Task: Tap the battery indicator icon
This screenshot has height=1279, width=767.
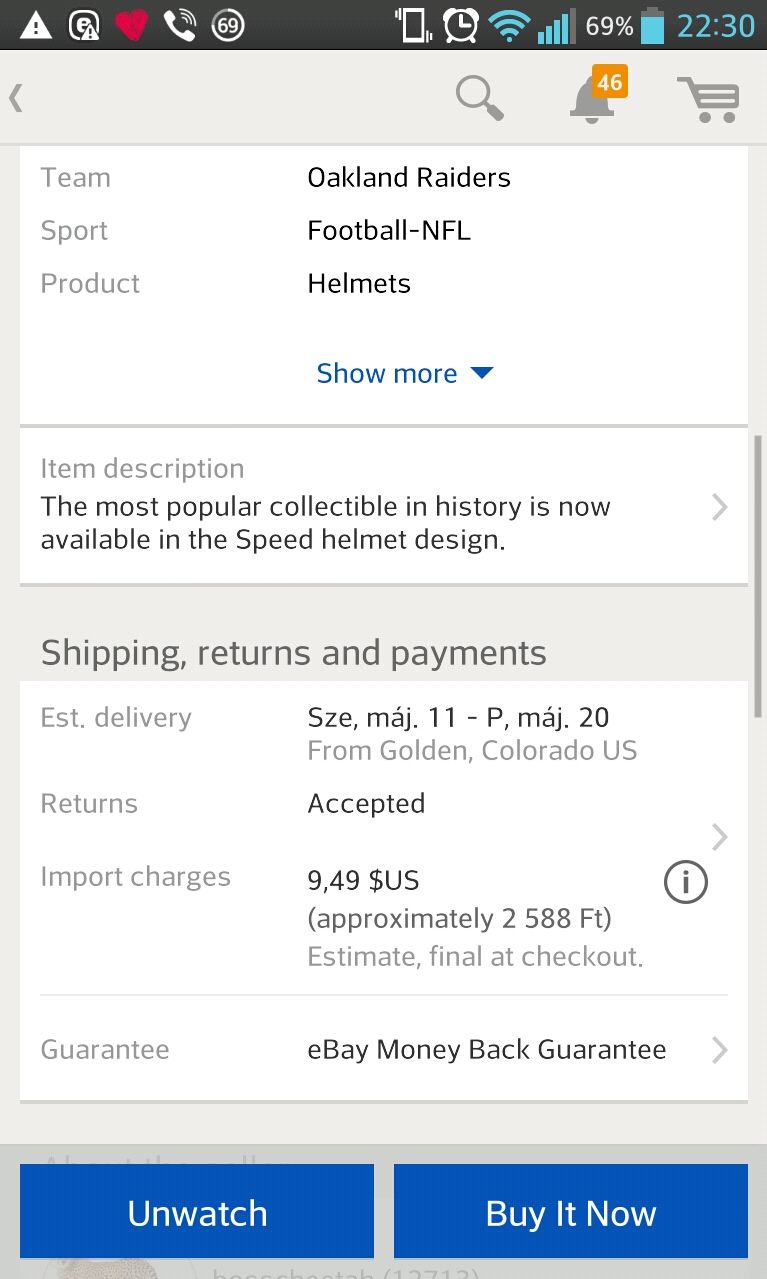Action: click(652, 25)
